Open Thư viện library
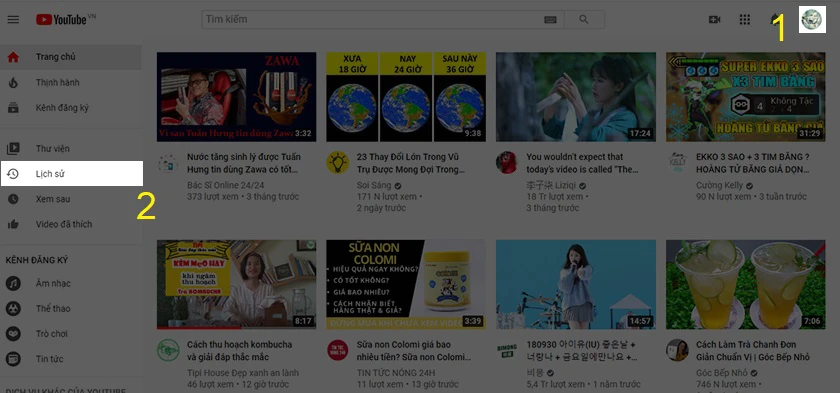 click(x=71, y=148)
